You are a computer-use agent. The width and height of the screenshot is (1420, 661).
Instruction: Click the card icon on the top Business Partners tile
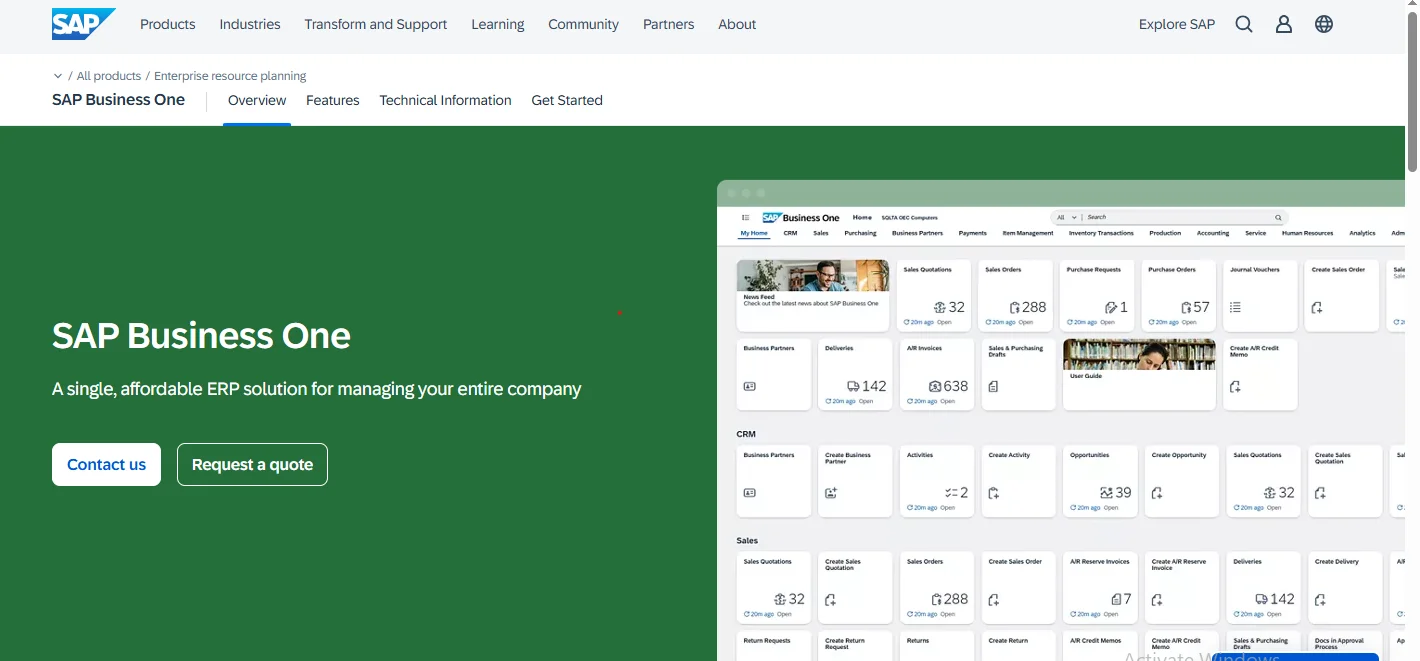[750, 386]
